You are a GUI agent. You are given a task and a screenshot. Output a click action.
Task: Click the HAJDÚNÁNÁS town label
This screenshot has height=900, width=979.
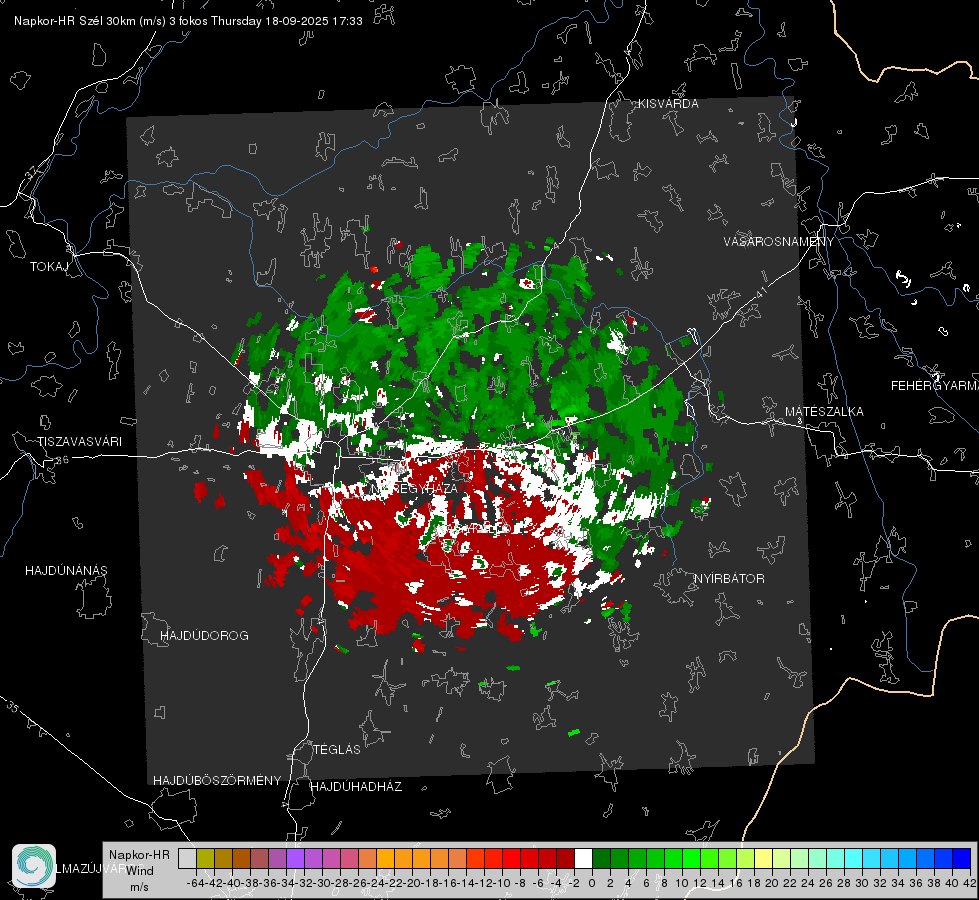66,571
